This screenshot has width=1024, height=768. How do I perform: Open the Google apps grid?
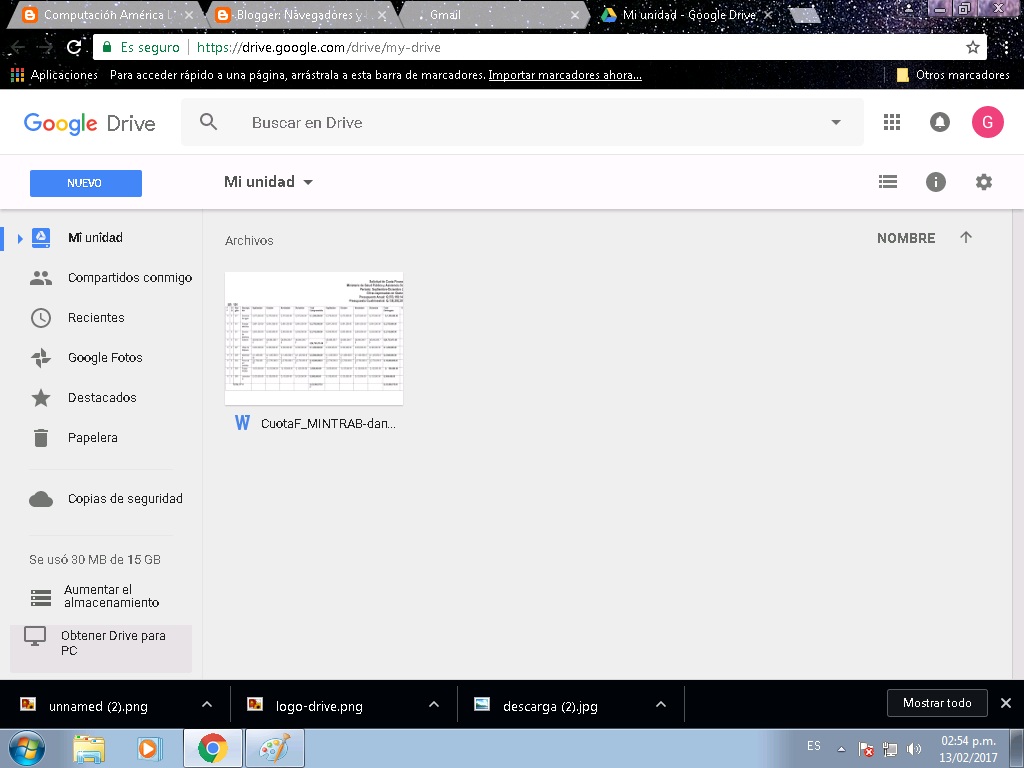[x=891, y=121]
